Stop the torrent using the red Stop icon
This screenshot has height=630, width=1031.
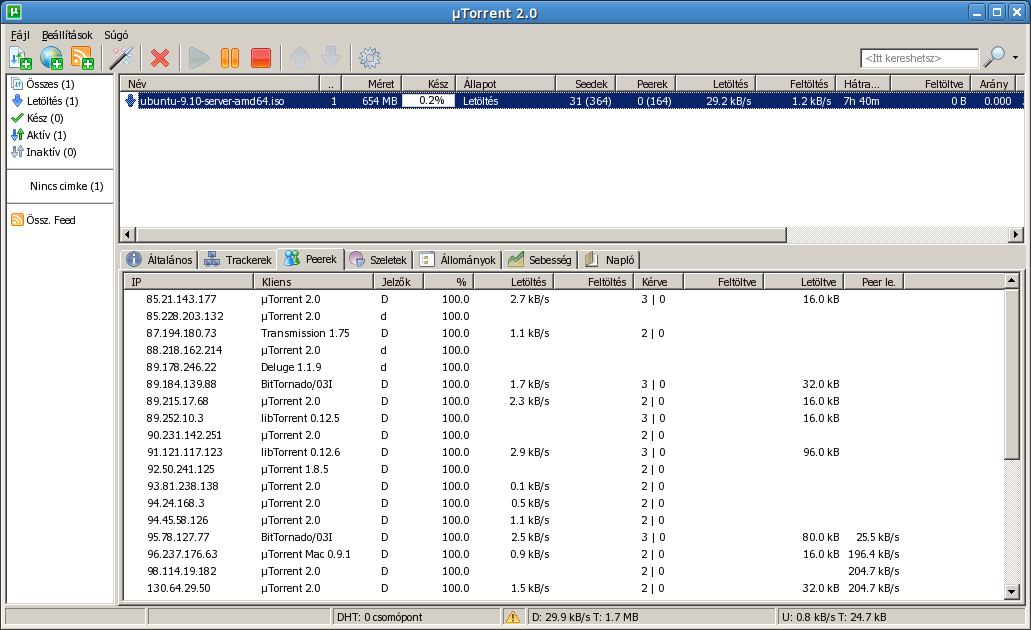[261, 58]
